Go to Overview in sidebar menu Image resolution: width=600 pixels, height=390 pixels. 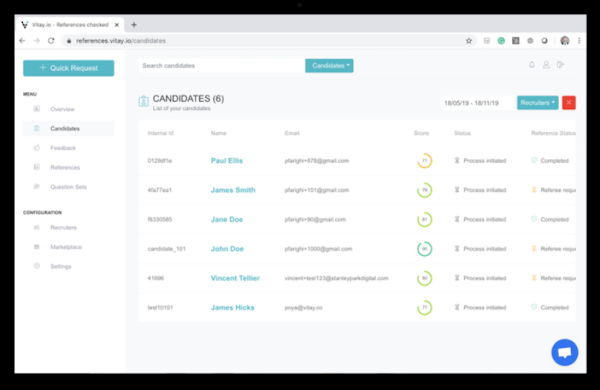pyautogui.click(x=62, y=109)
